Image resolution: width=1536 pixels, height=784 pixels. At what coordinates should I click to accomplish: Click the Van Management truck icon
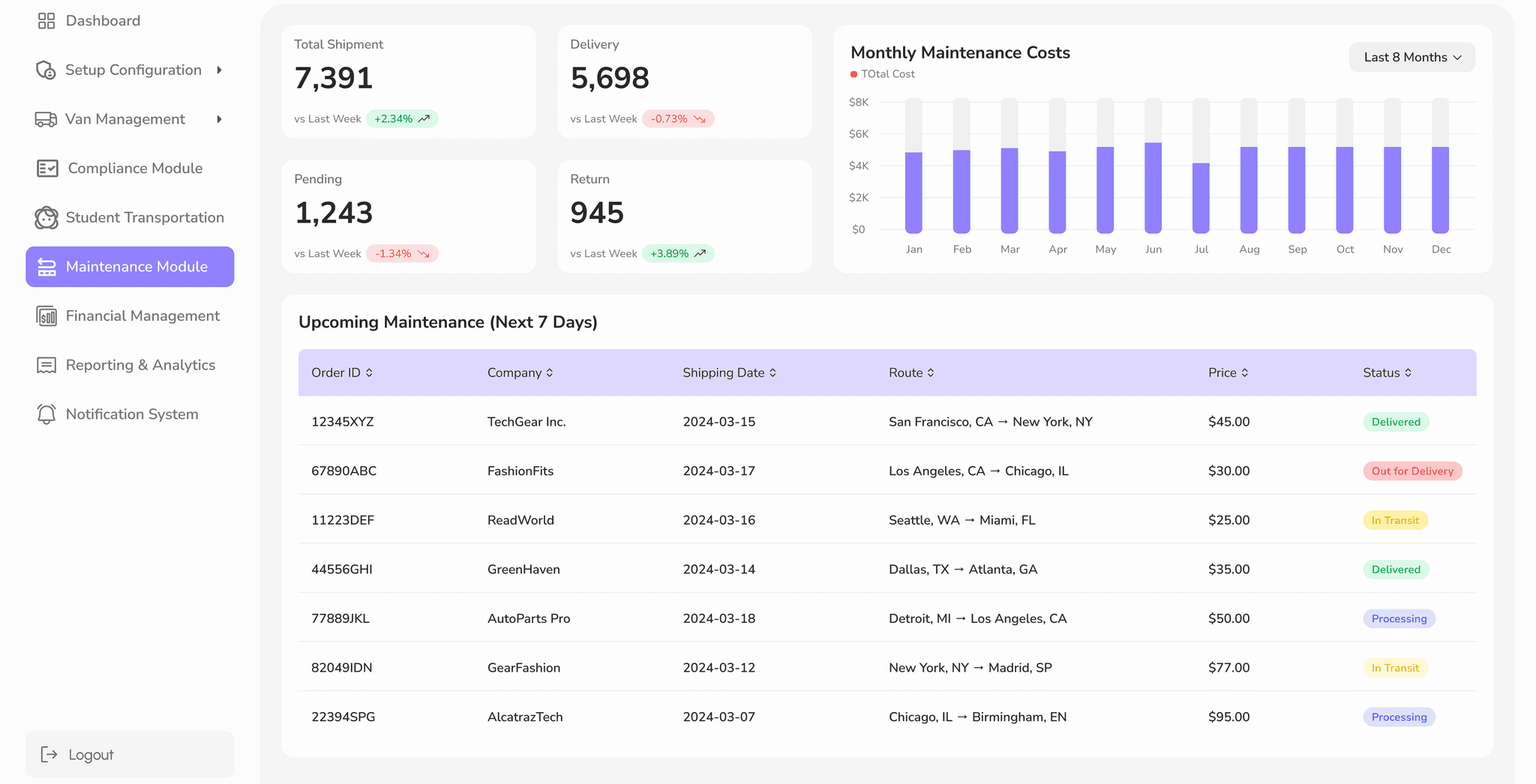coord(46,119)
